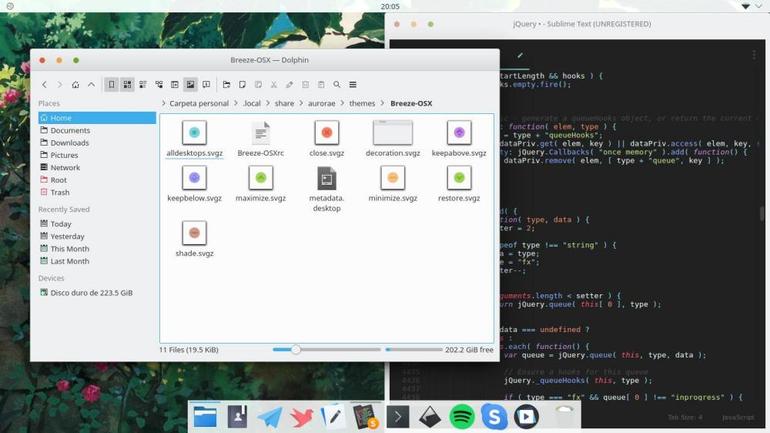Screen dimensions: 770x433
Task: Open the hamburger control menu in Dolphin
Action: (x=353, y=84)
